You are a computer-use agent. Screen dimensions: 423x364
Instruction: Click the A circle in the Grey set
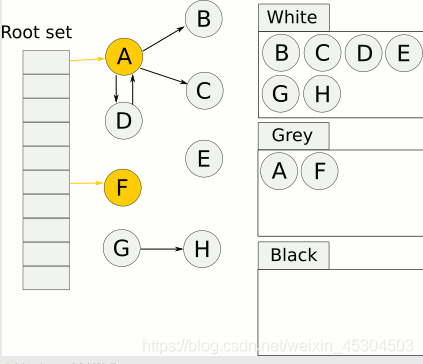[279, 171]
